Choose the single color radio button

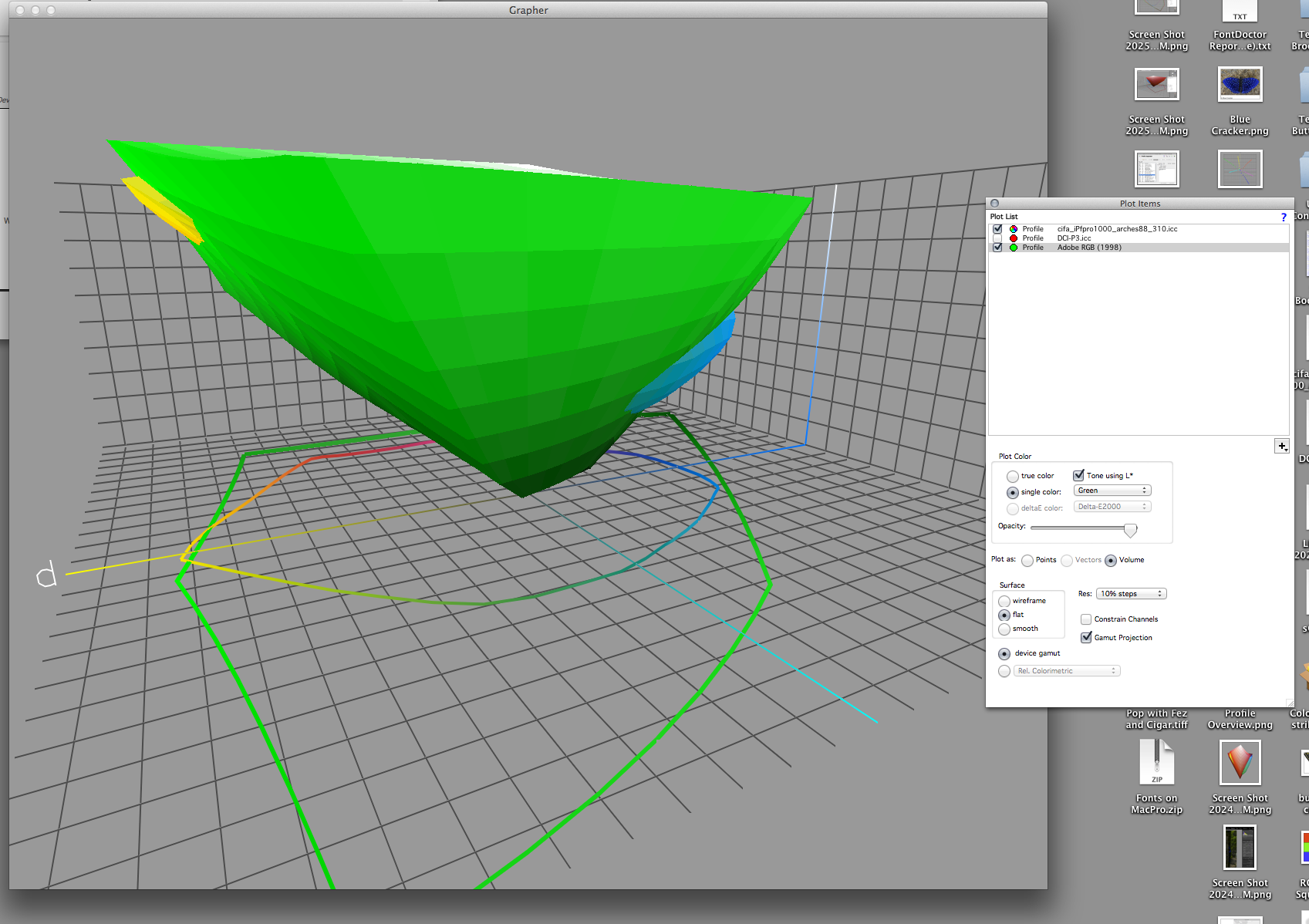(x=1012, y=492)
